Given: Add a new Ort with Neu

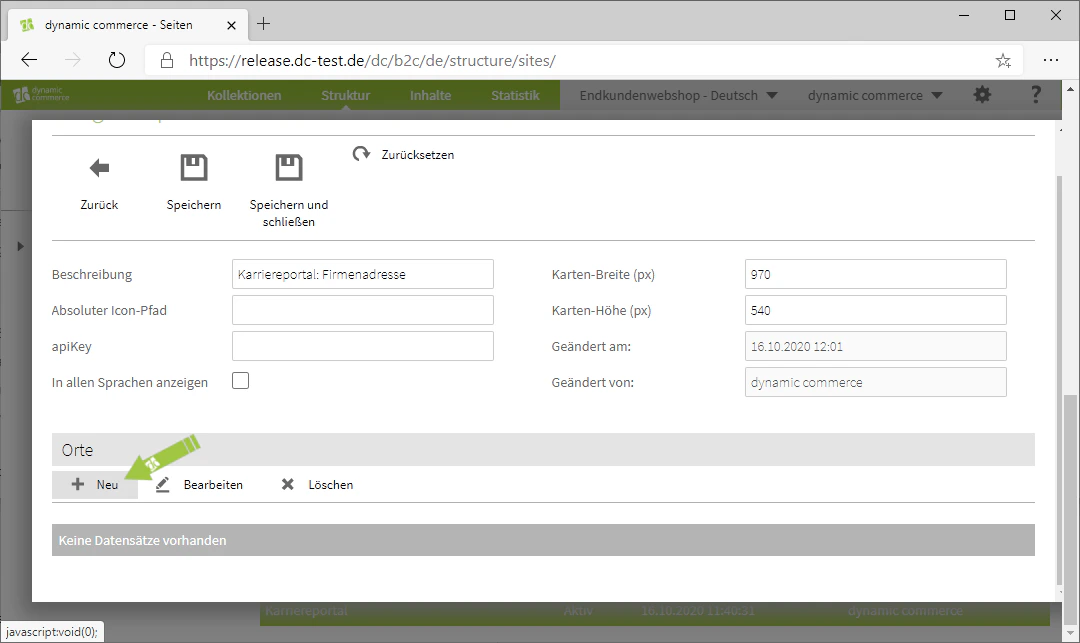Looking at the screenshot, I should click(x=95, y=485).
